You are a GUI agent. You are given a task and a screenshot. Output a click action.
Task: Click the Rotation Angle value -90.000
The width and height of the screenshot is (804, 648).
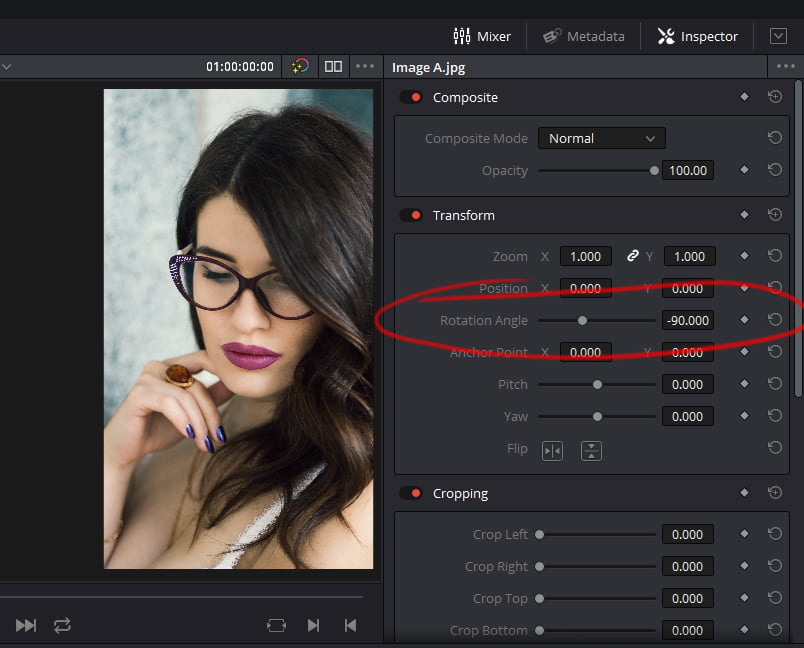pyautogui.click(x=688, y=320)
